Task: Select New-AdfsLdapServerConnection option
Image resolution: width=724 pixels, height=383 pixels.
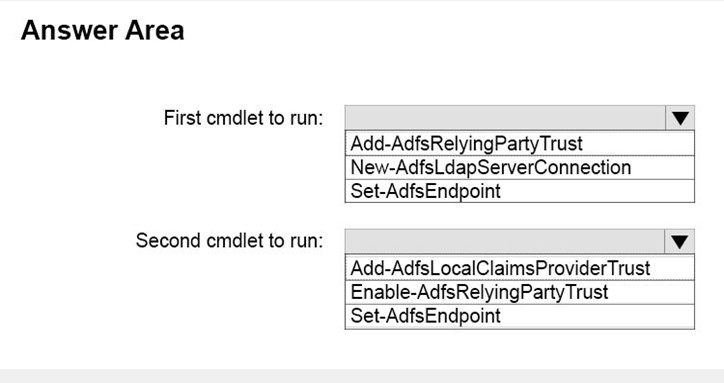Action: 519,167
